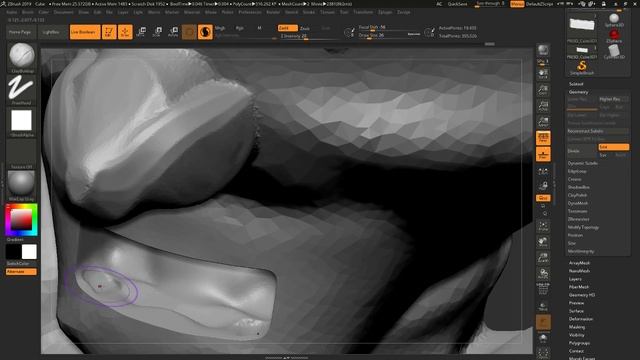The width and height of the screenshot is (640, 360).
Task: Expand the EdgeLoop section
Action: (x=577, y=171)
